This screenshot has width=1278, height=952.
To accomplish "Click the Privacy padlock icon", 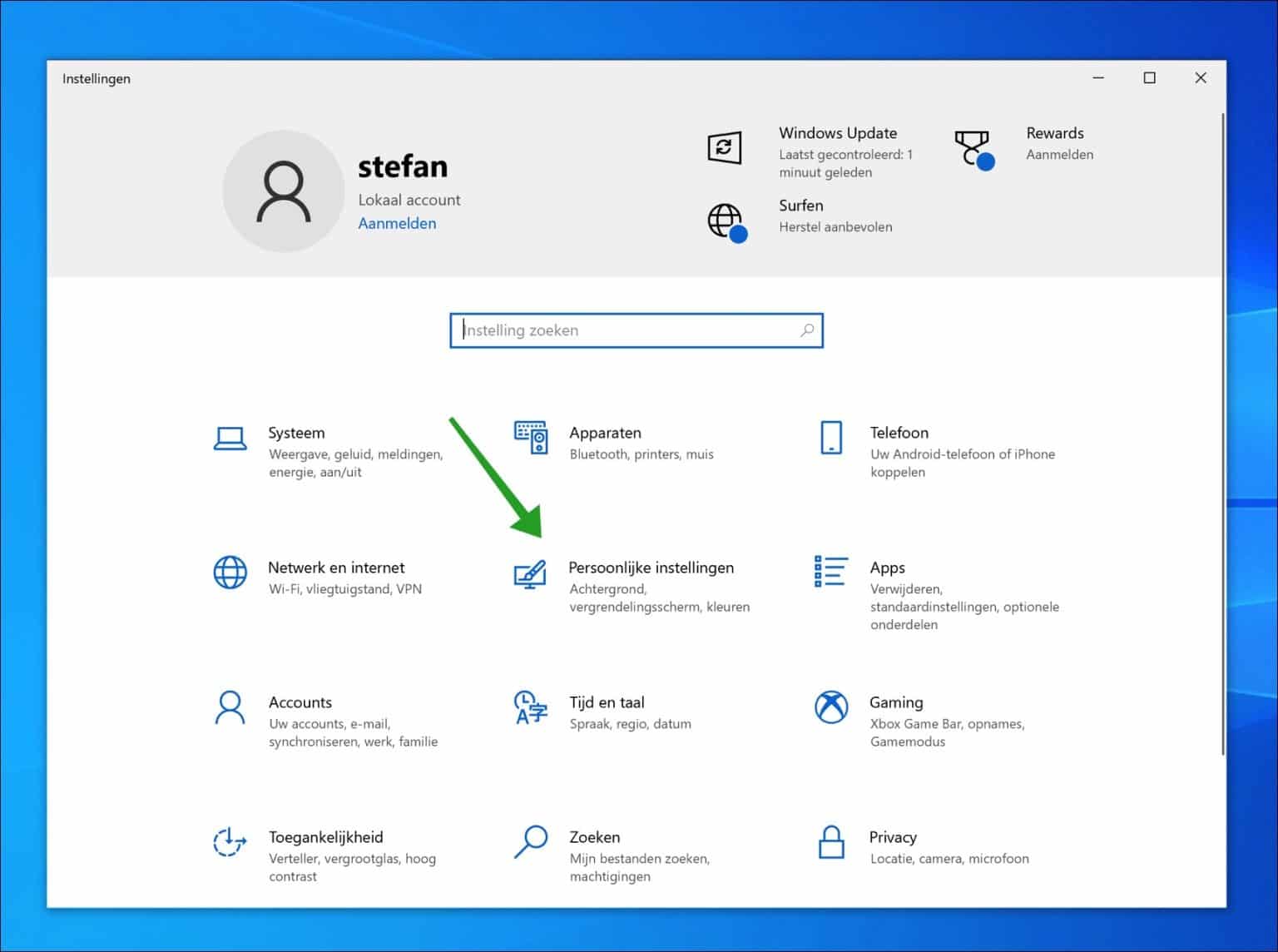I will 830,843.
